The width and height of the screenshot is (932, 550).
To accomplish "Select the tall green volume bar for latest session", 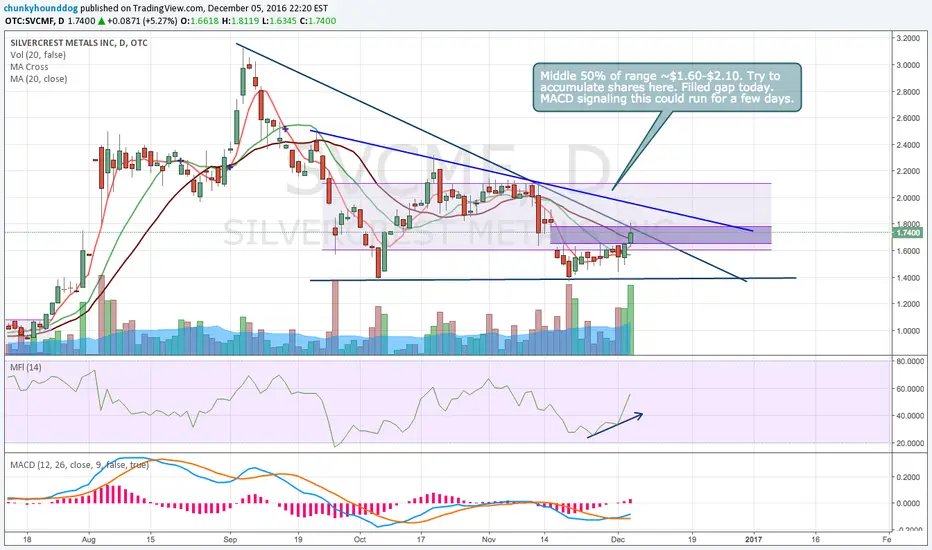I will [631, 320].
